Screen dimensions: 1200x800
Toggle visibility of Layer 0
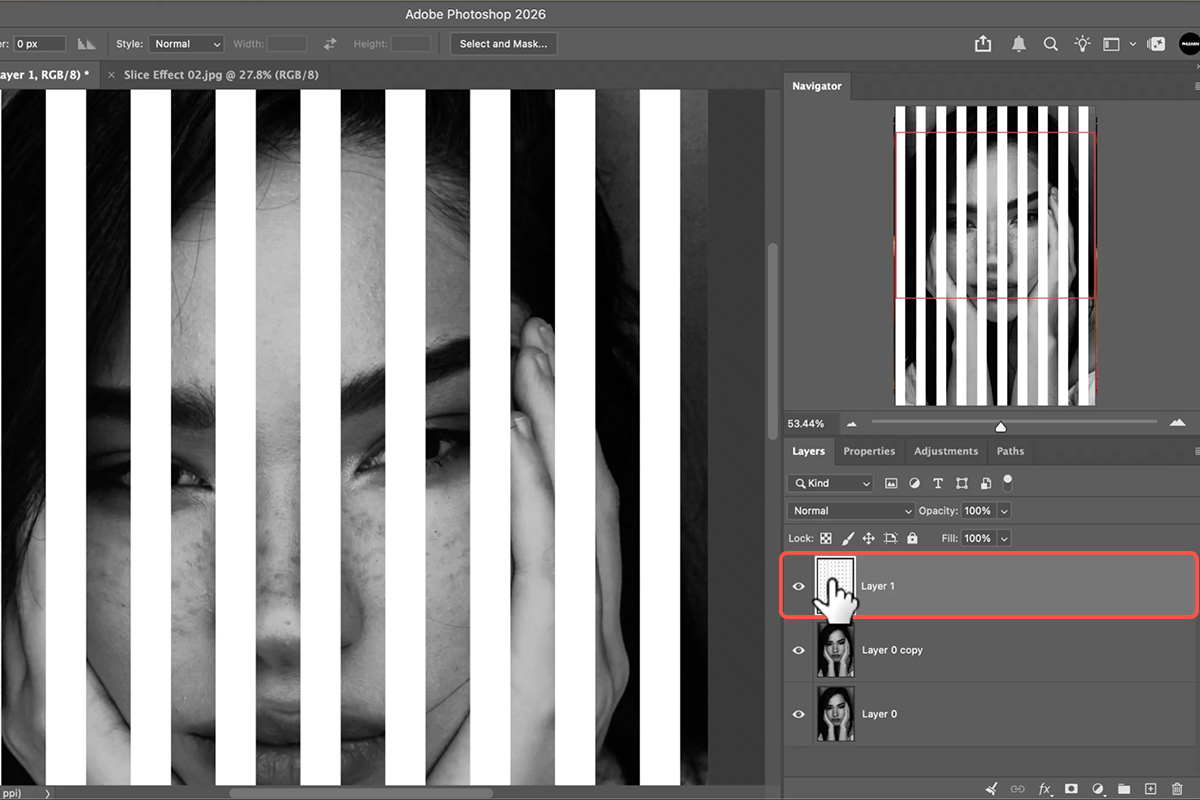click(798, 714)
